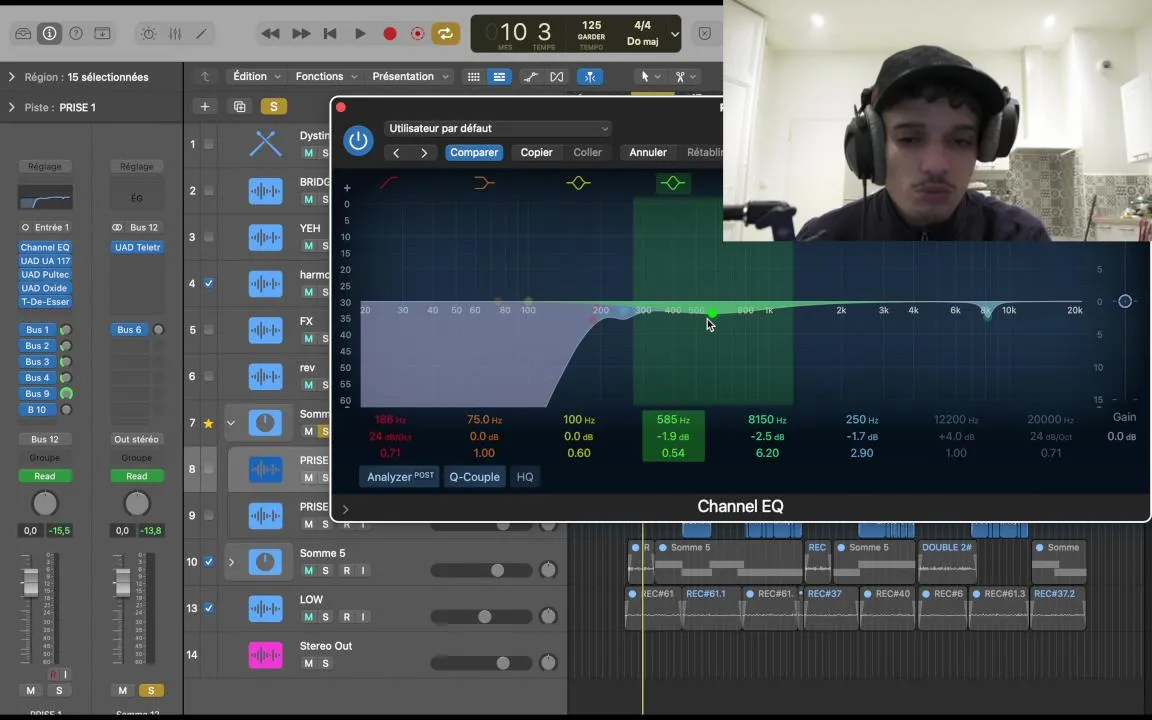Toggle the Q-Couple button

click(475, 477)
